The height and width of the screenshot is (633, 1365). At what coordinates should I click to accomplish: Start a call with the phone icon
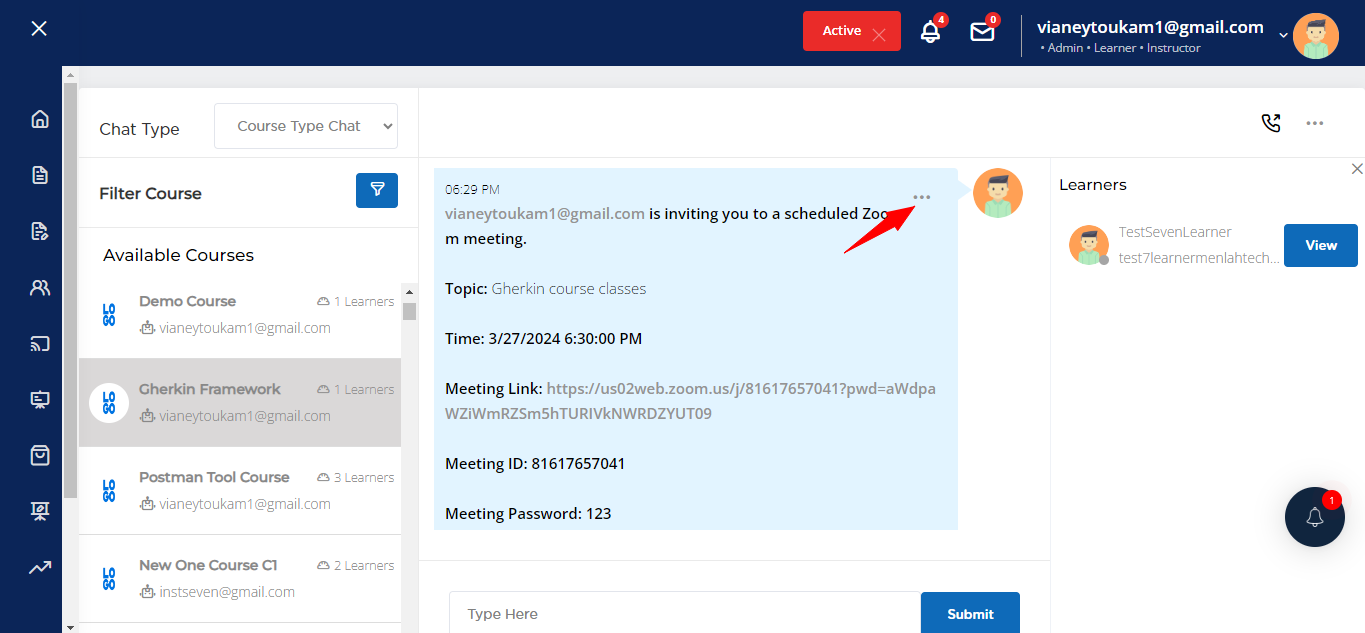[x=1270, y=123]
